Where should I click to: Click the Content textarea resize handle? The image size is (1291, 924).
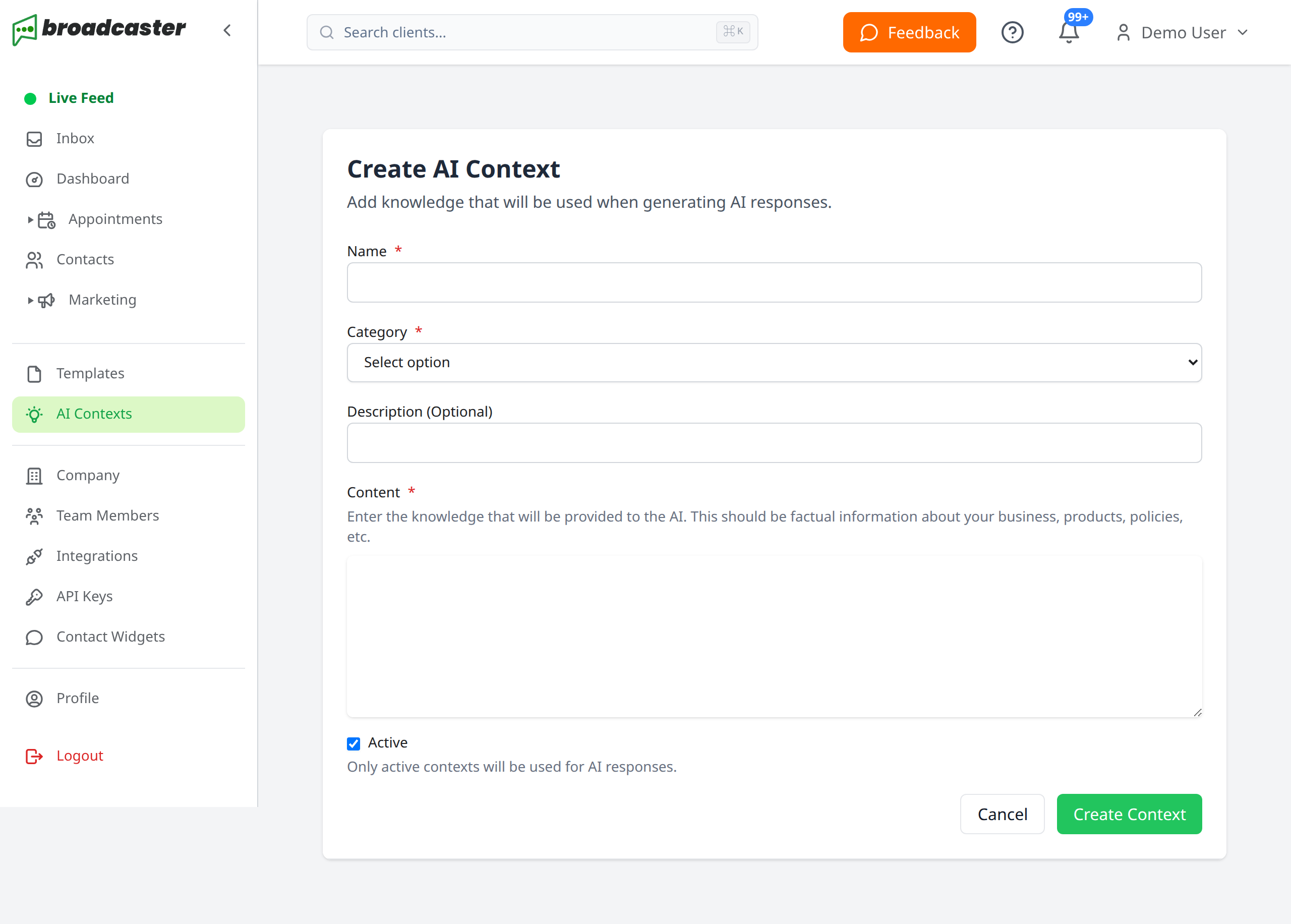(1197, 713)
